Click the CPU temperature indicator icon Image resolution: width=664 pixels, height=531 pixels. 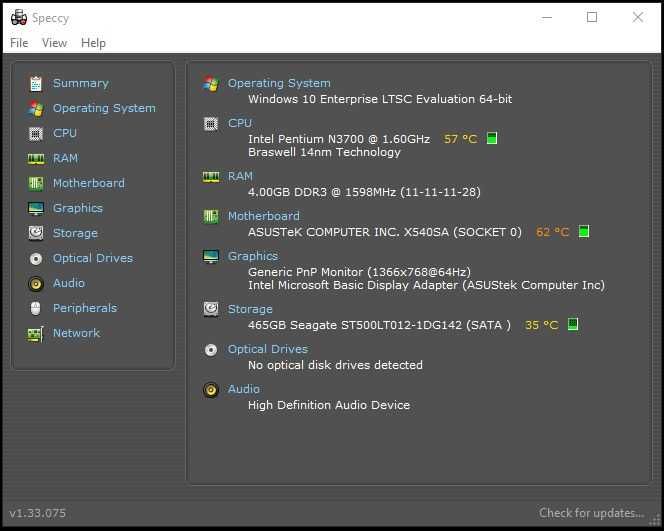point(492,139)
